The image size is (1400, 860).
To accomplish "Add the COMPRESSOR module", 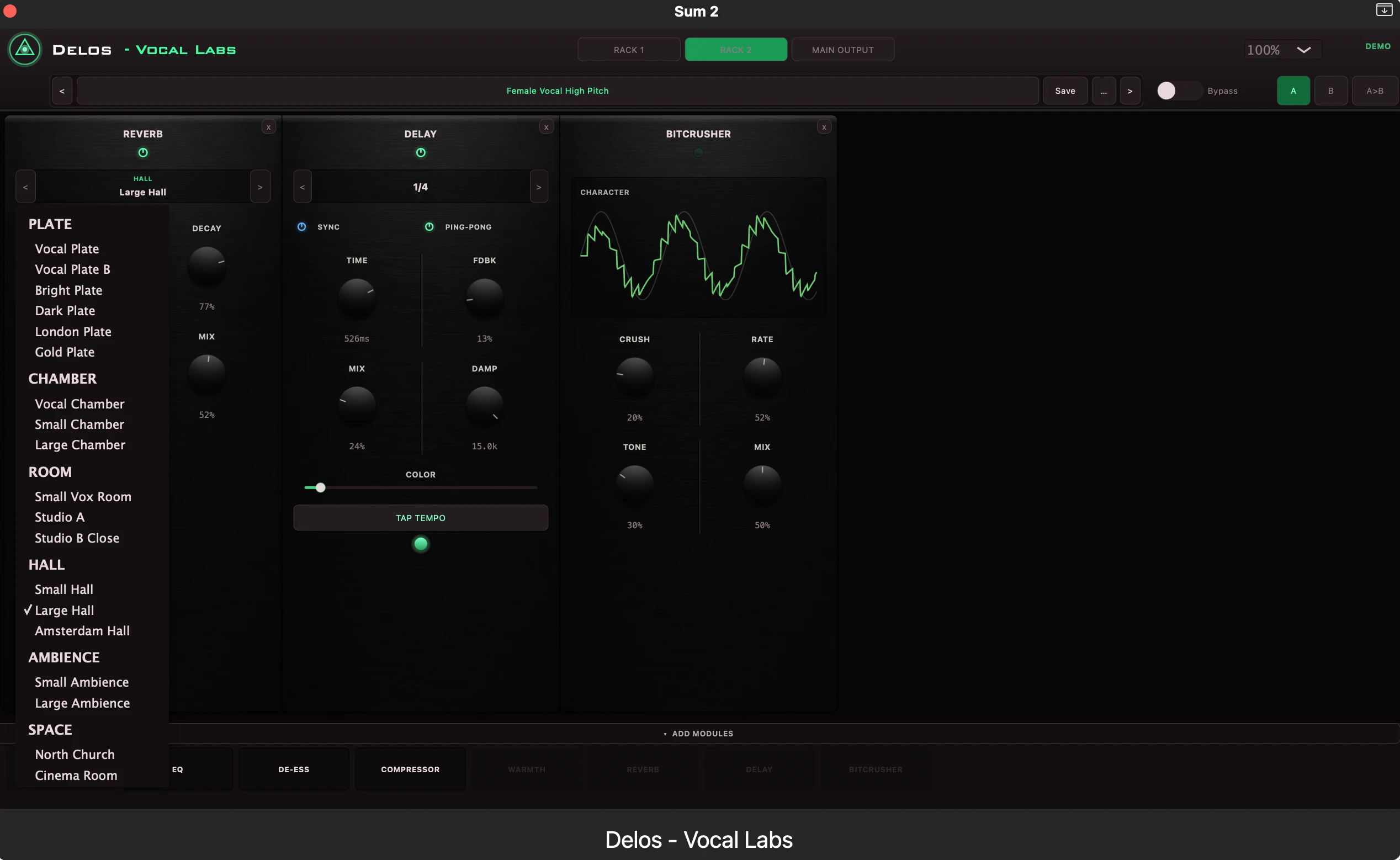I will [x=410, y=769].
